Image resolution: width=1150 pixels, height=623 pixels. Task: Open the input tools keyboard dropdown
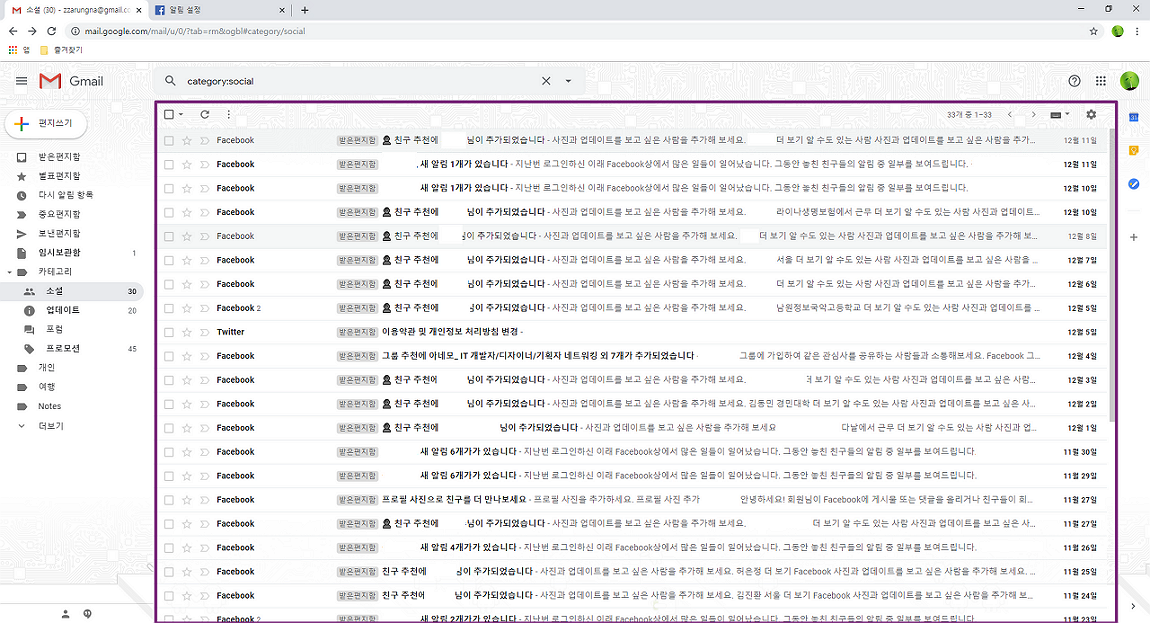[1060, 114]
